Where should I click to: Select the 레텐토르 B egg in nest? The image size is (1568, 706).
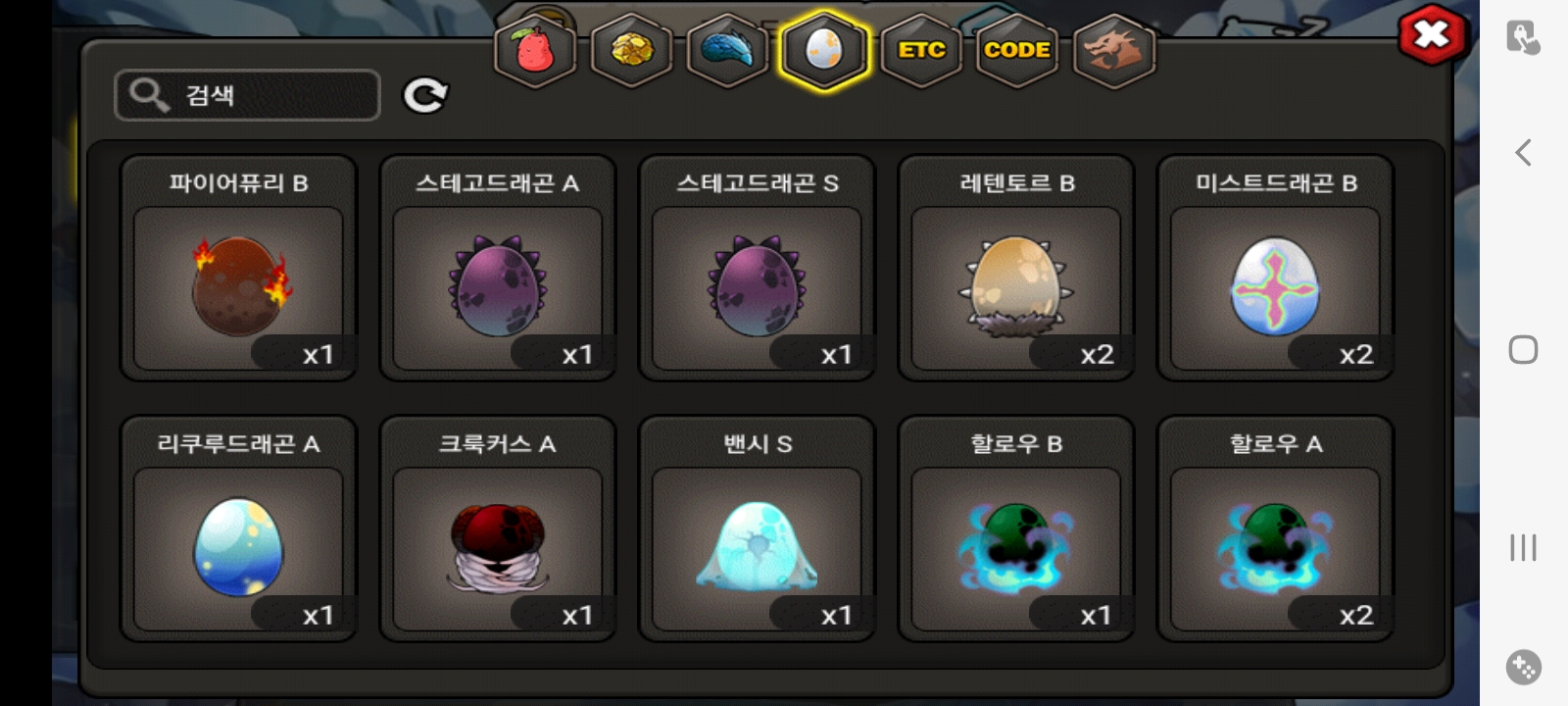[x=1016, y=268]
